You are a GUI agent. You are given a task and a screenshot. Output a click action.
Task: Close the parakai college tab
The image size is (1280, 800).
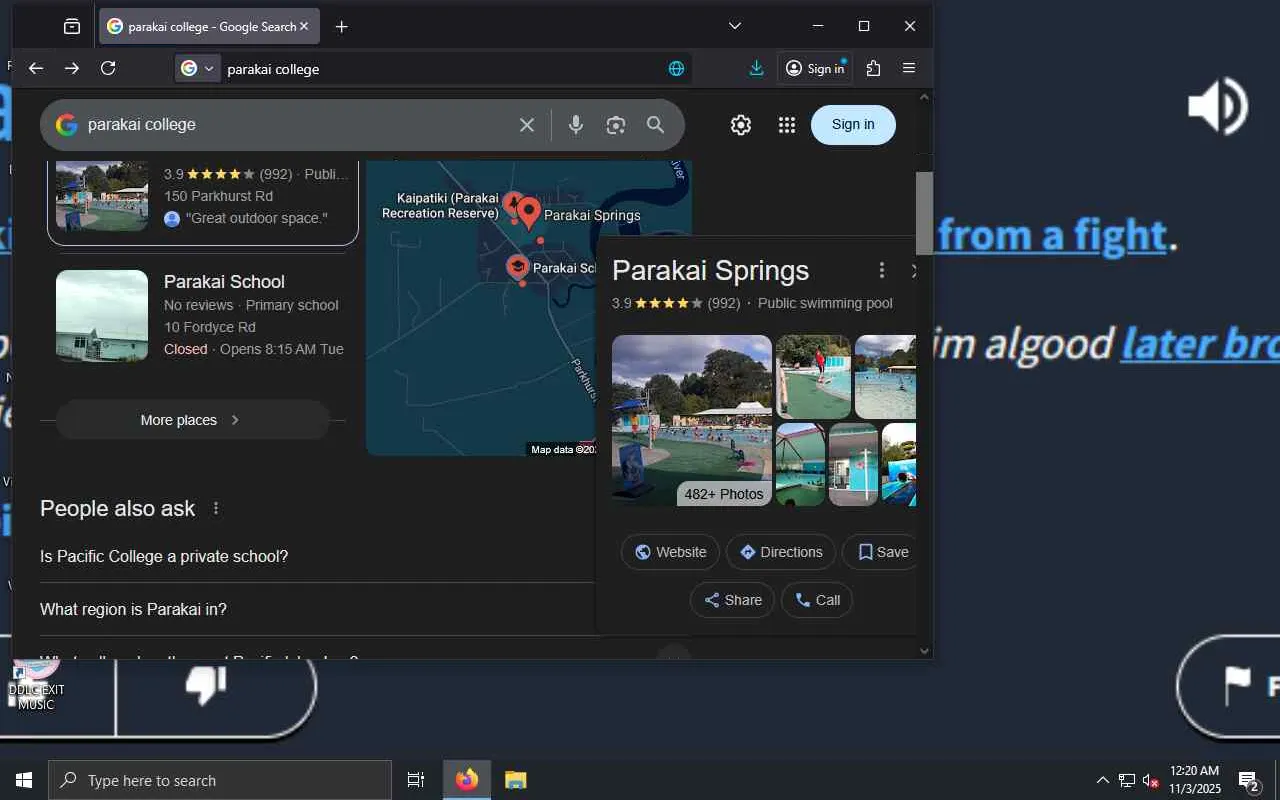point(304,27)
